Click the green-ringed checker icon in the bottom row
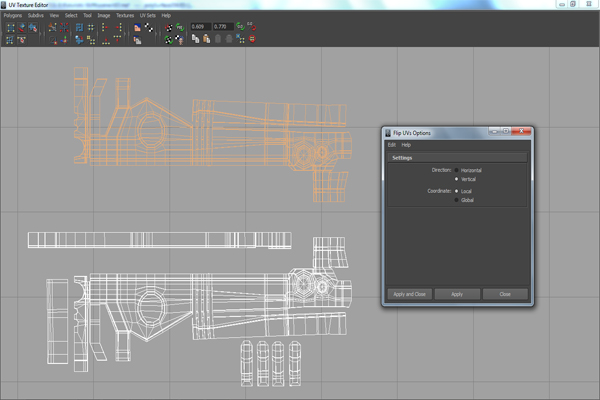This screenshot has height=400, width=600. [x=168, y=39]
